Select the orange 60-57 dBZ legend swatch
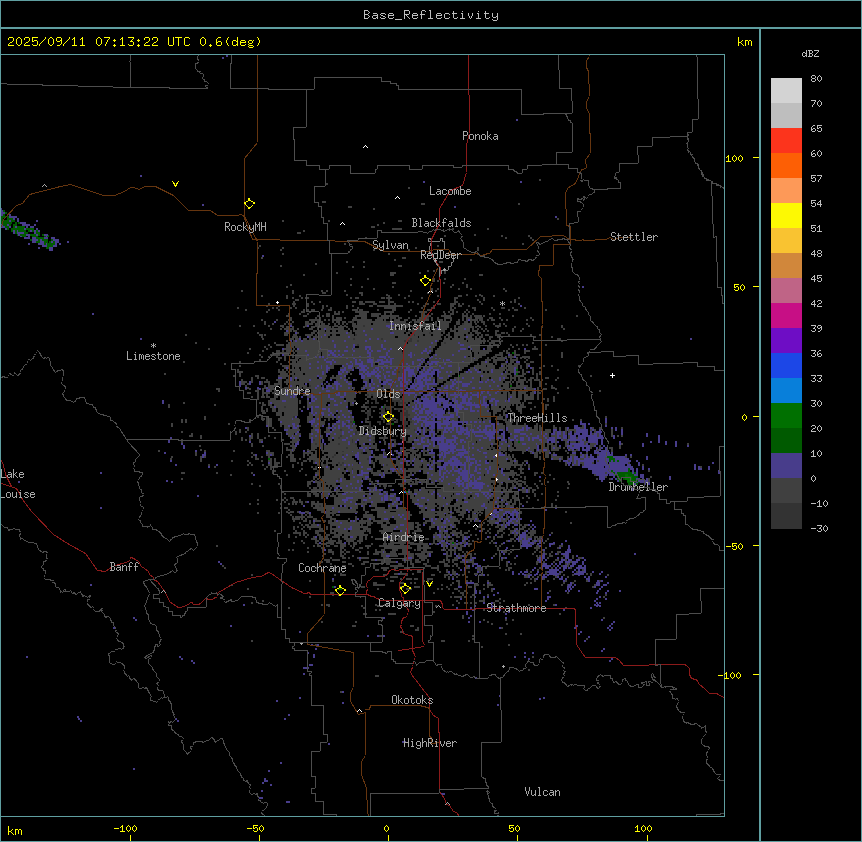This screenshot has width=862, height=842. pos(786,165)
